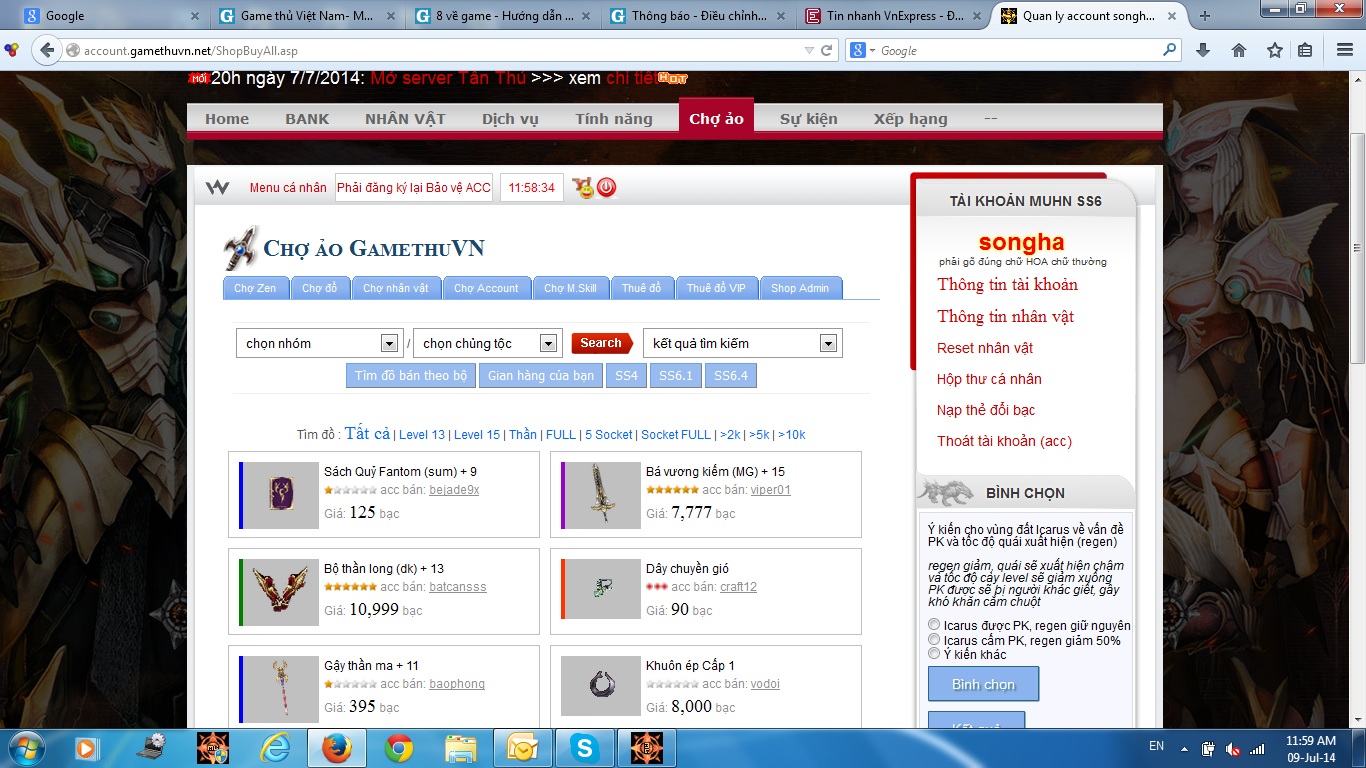Switch to the Chợ Zen tab
This screenshot has height=768, width=1366.
click(x=255, y=288)
